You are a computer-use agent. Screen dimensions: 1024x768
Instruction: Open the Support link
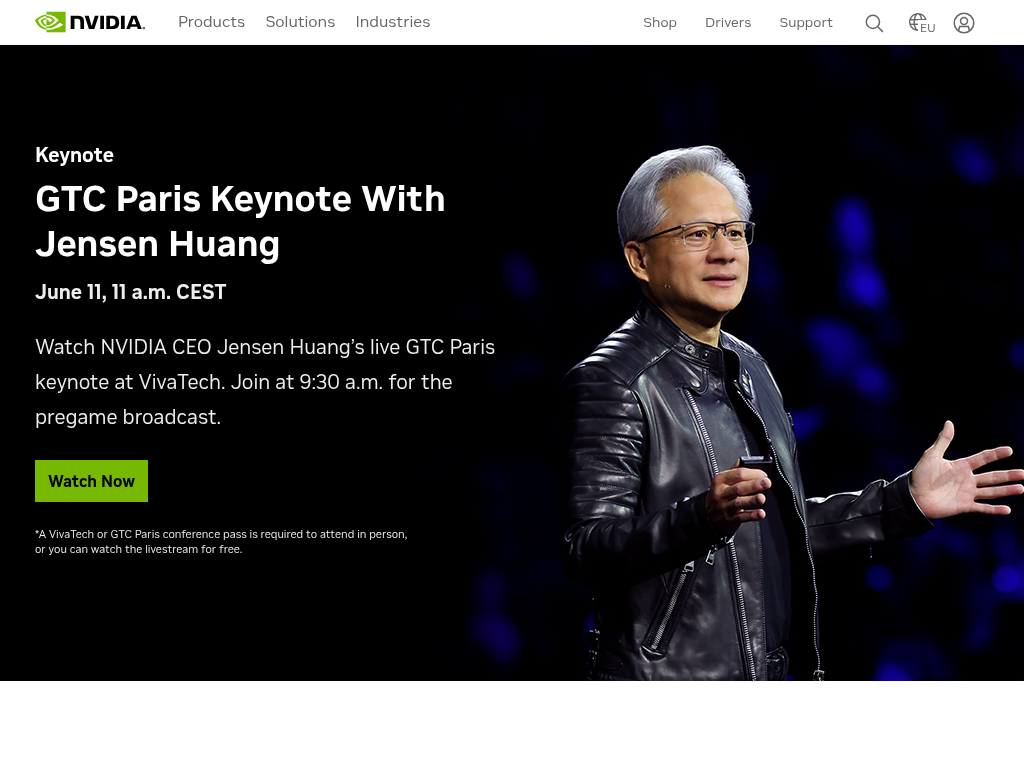[806, 23]
